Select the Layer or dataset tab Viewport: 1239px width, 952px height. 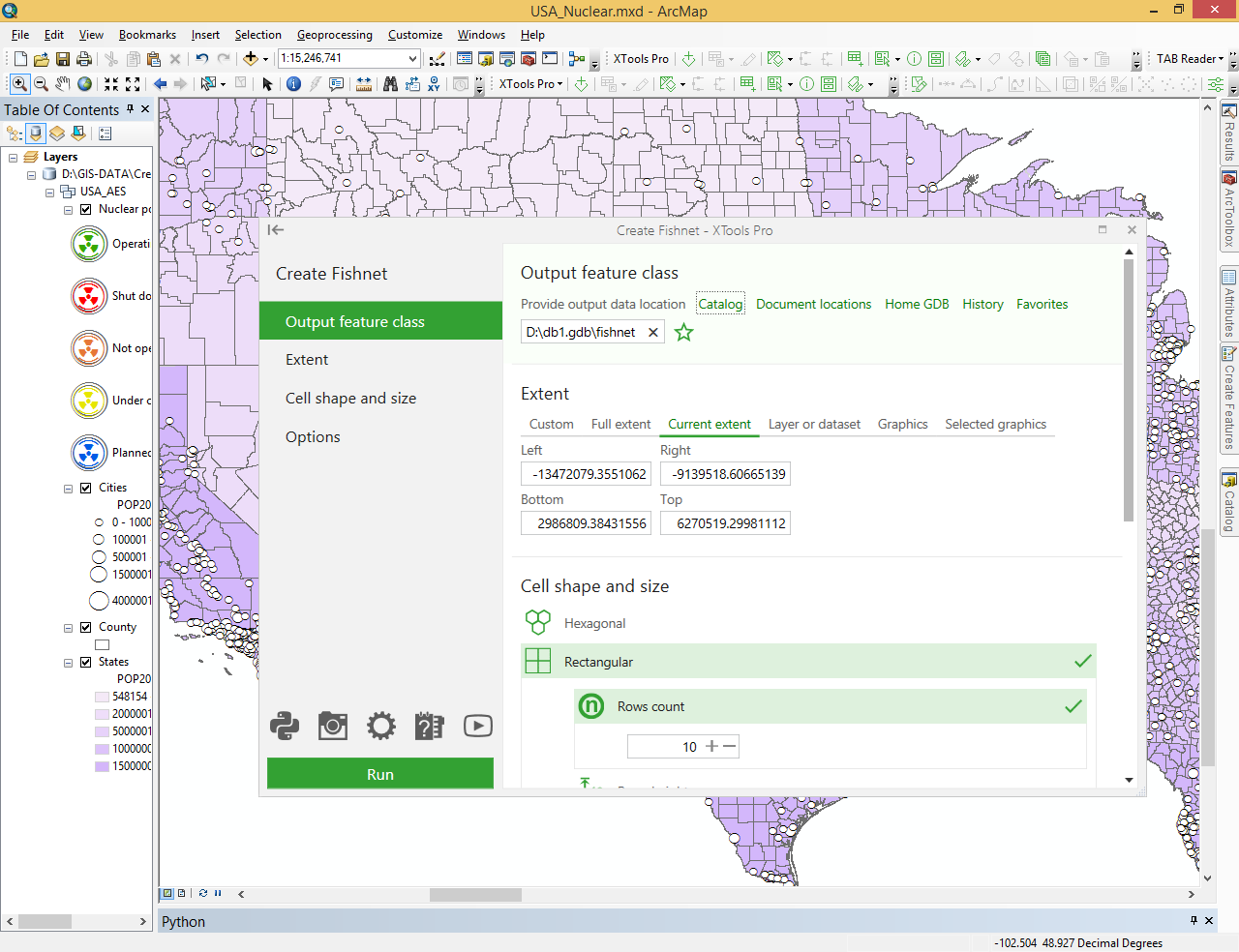coord(814,424)
